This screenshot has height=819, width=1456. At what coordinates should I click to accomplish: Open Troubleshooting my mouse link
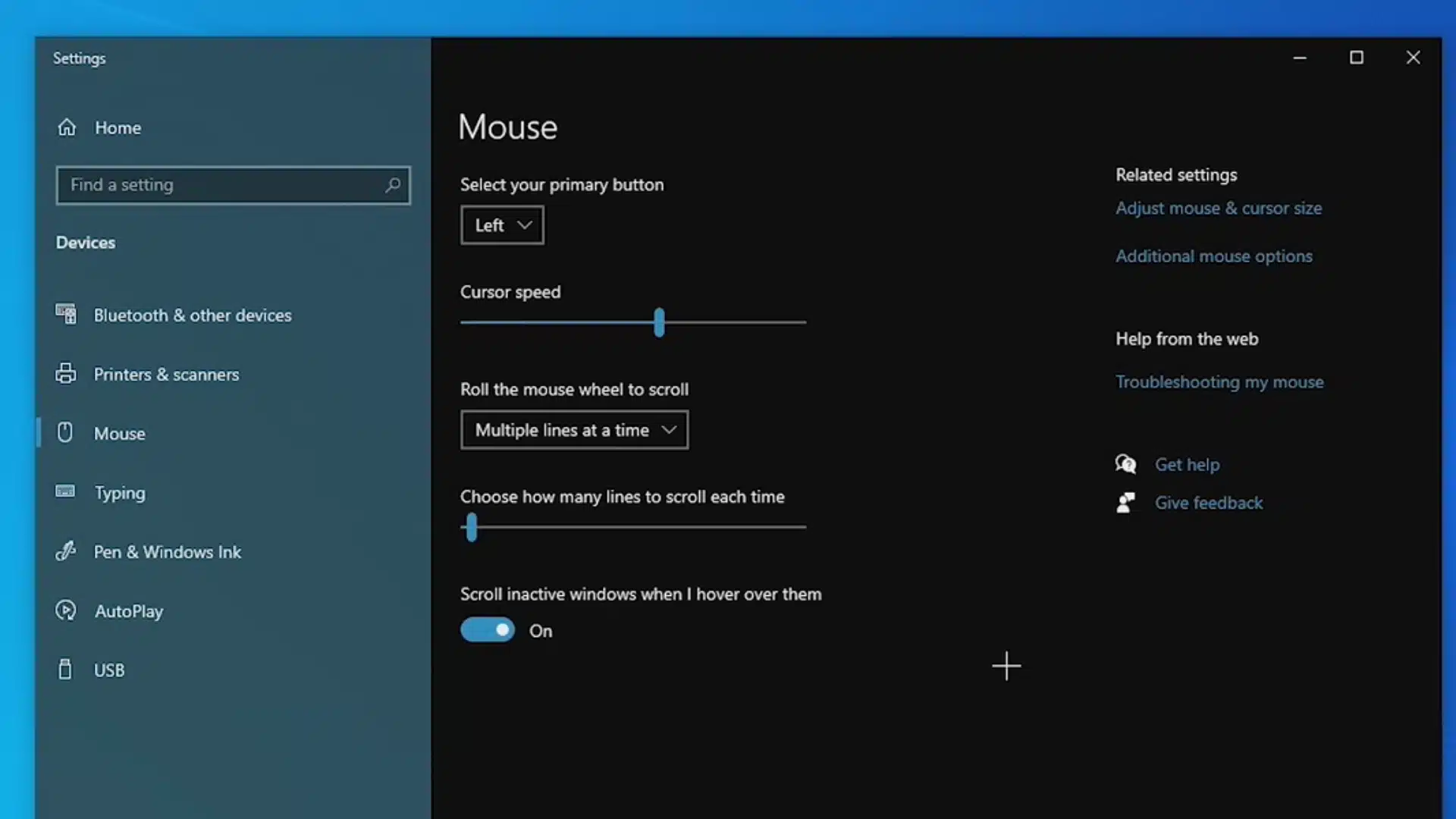point(1219,382)
